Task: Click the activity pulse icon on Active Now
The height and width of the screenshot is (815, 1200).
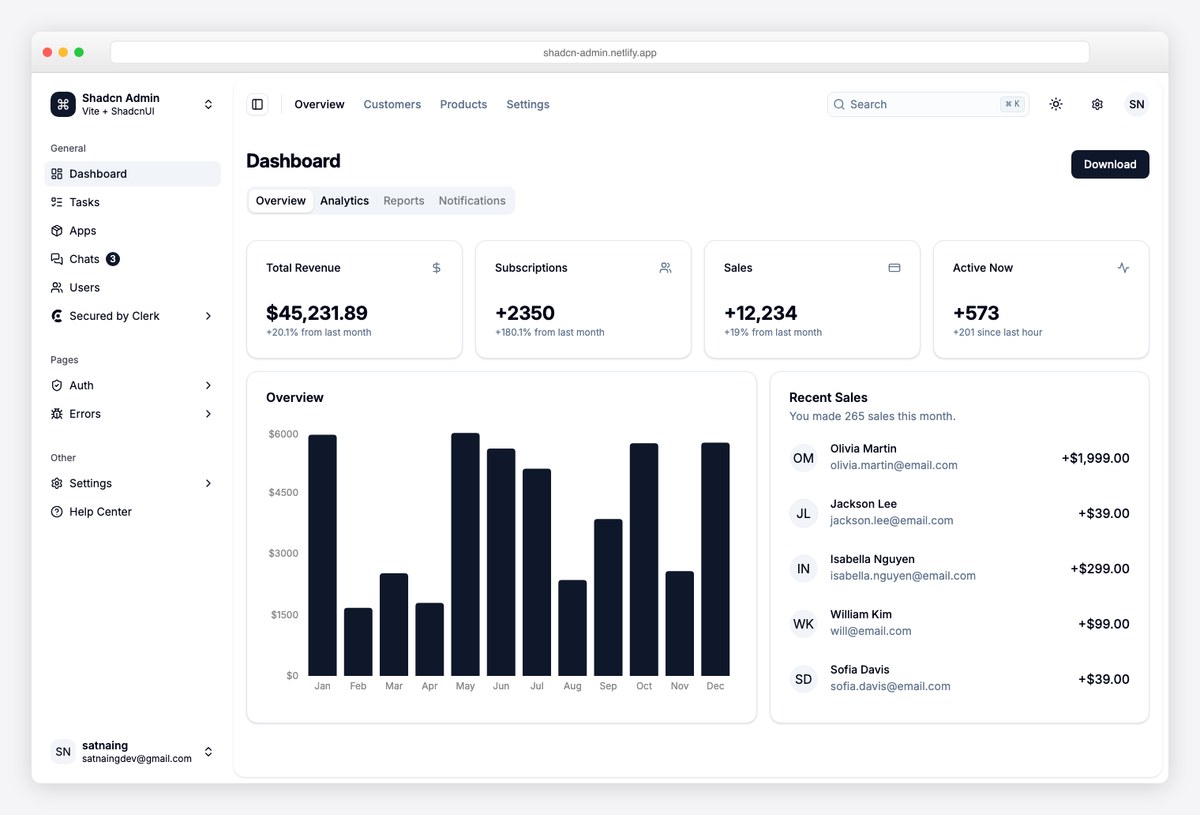Action: tap(1123, 268)
